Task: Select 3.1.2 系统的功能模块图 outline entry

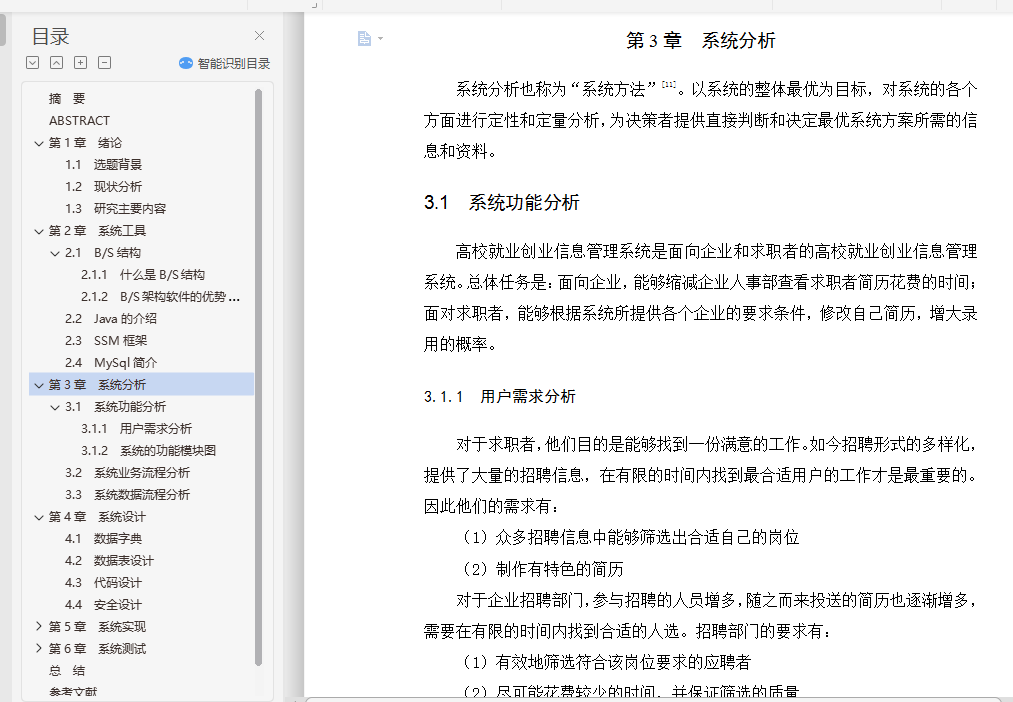Action: [149, 451]
